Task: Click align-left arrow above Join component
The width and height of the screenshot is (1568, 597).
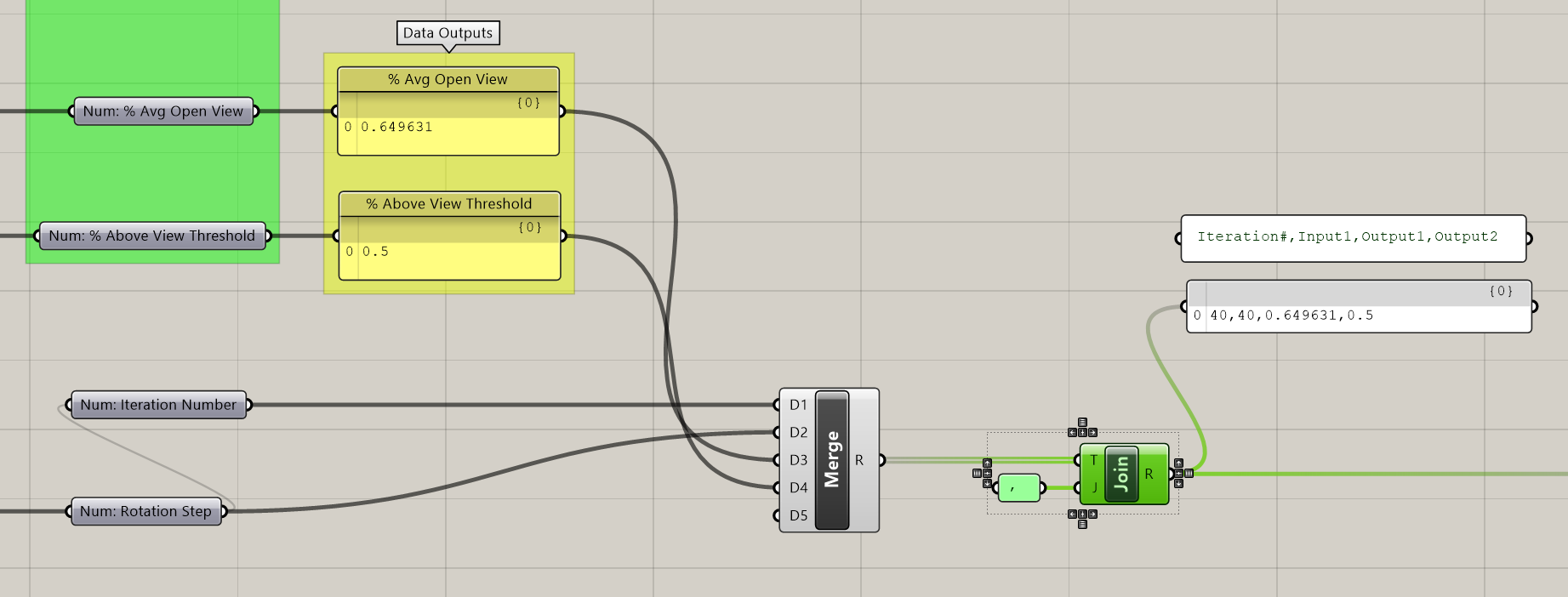Action: [1073, 433]
